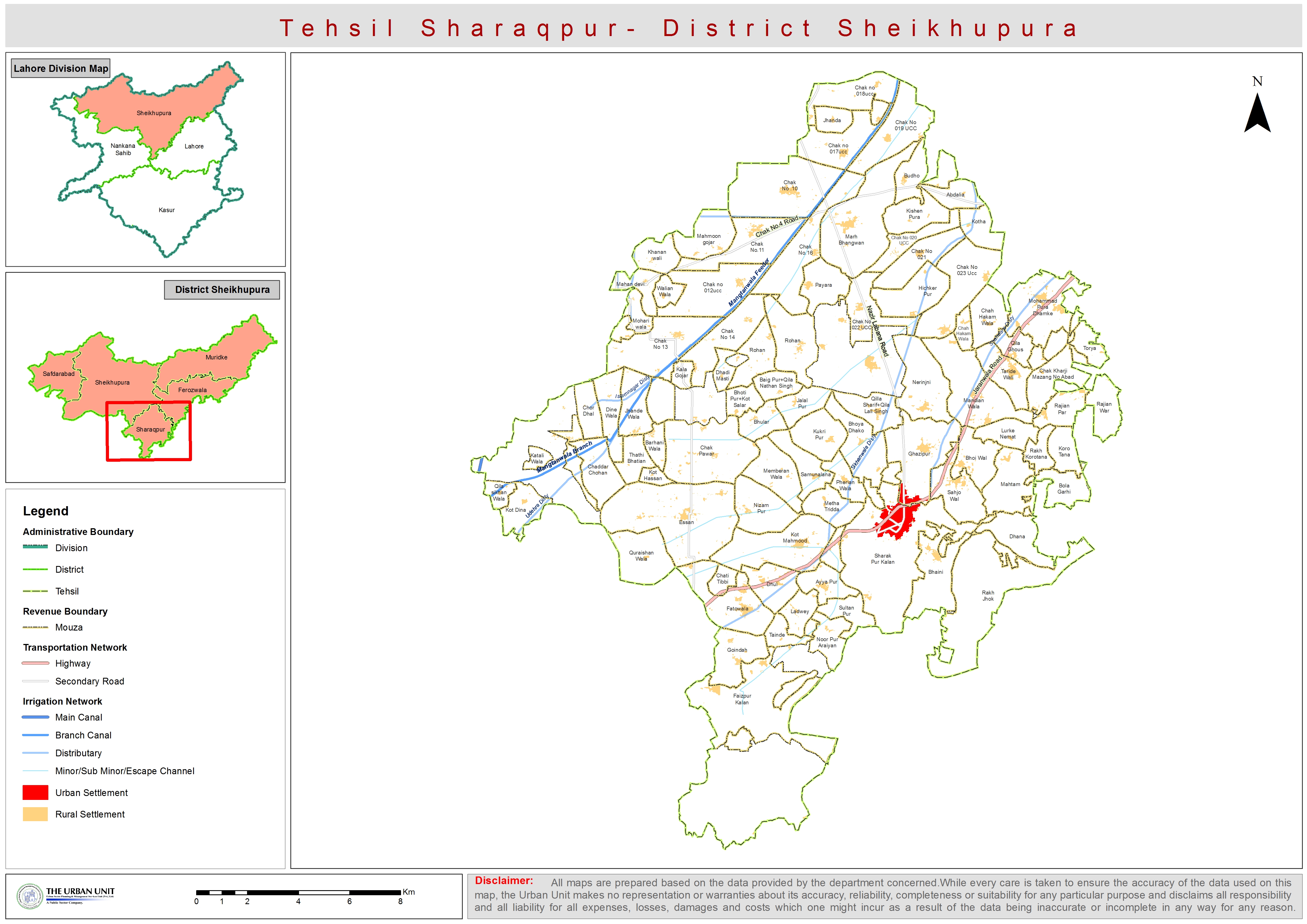Image resolution: width=1307 pixels, height=924 pixels.
Task: Click the kilometer scale bar
Action: coord(298,892)
